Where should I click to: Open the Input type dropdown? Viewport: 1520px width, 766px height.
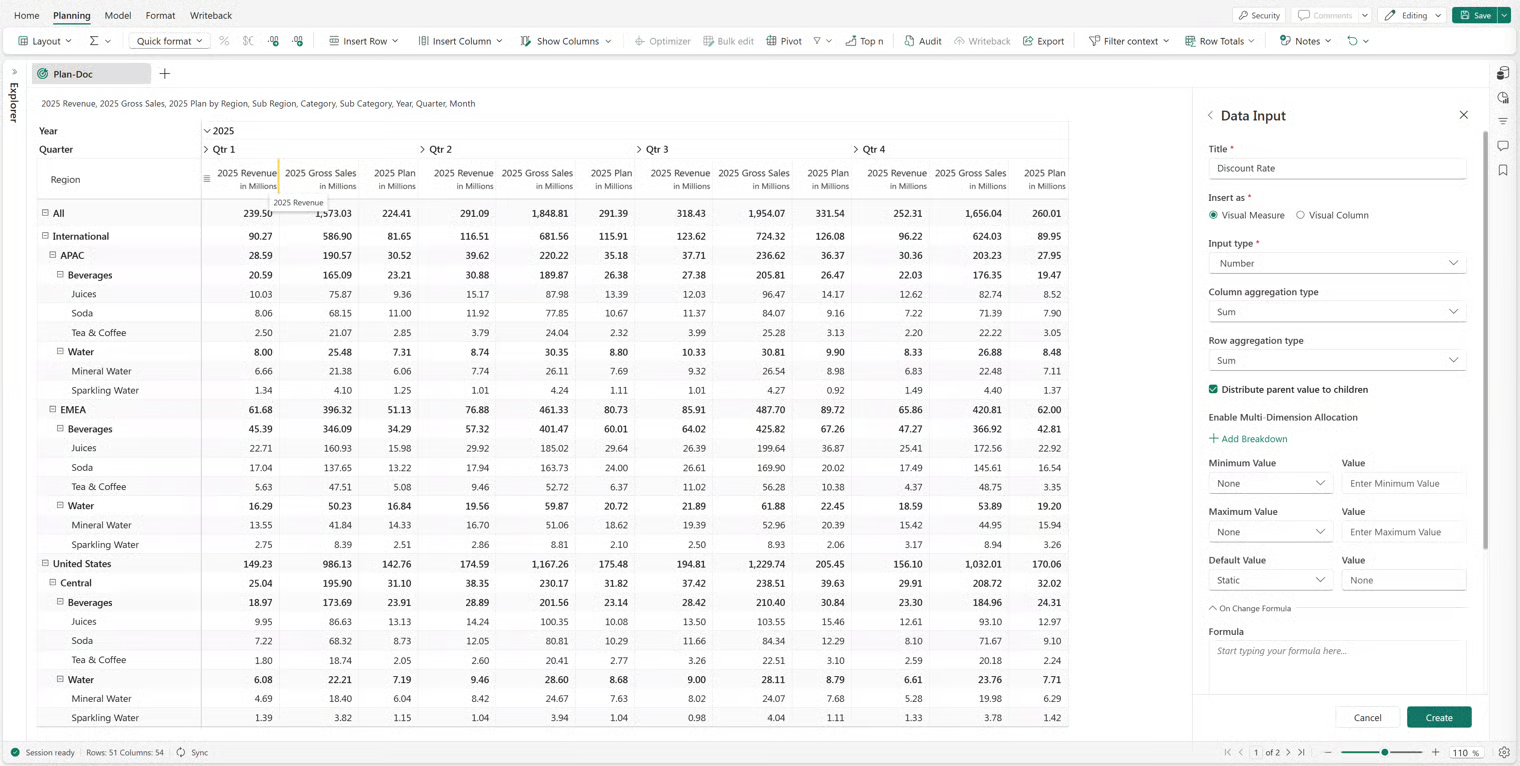point(1336,263)
